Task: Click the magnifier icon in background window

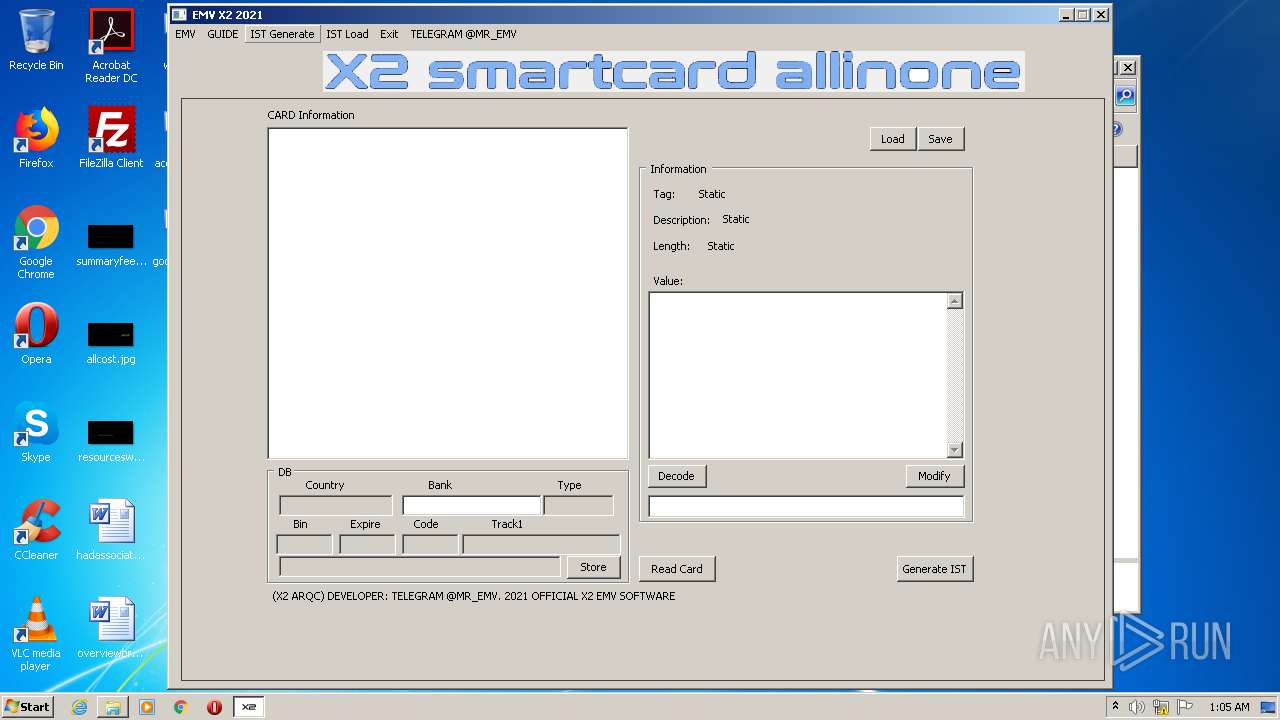Action: pyautogui.click(x=1125, y=96)
